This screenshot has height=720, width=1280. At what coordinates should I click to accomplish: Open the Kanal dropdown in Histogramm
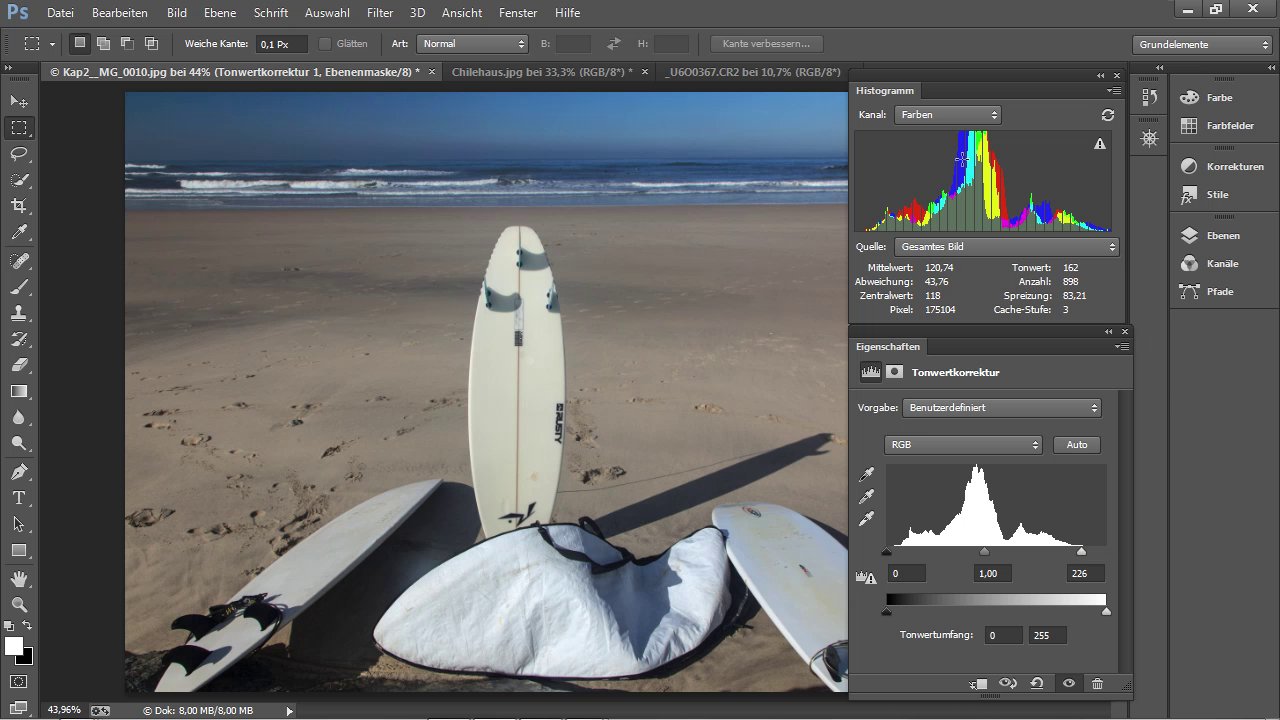tap(947, 115)
